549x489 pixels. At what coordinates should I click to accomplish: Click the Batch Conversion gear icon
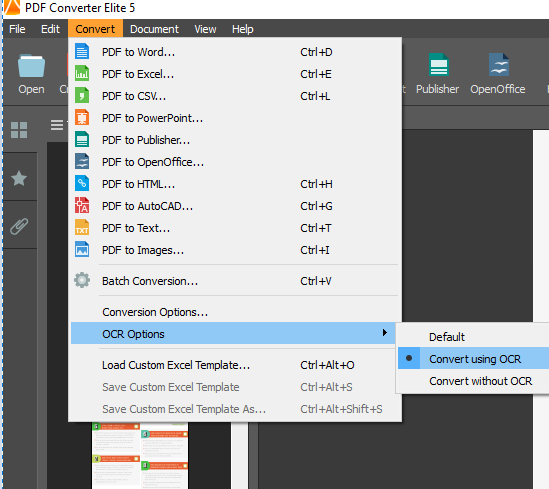point(82,280)
